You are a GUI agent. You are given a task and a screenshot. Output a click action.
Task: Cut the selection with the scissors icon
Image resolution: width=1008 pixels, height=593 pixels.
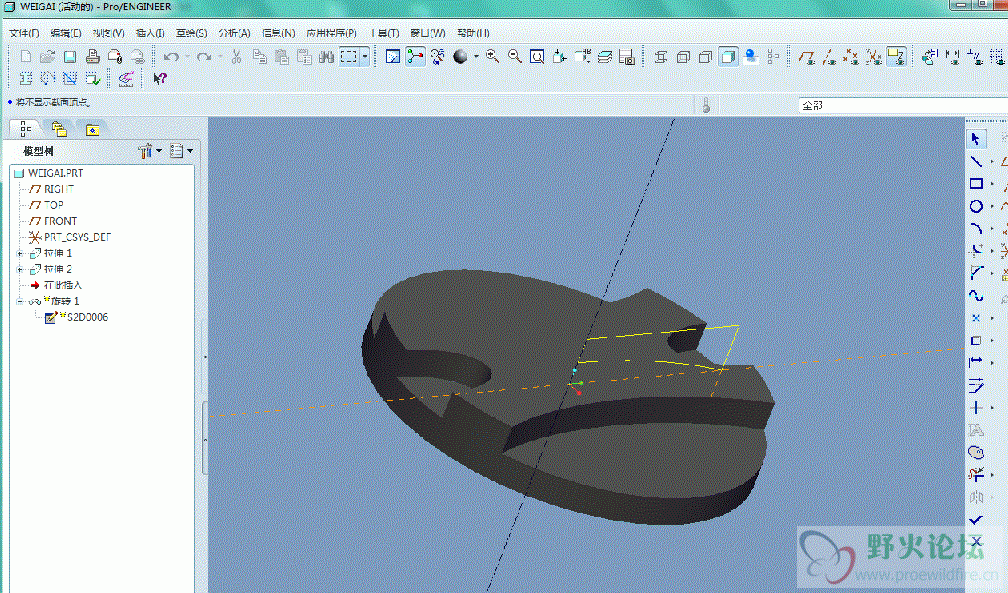point(237,57)
